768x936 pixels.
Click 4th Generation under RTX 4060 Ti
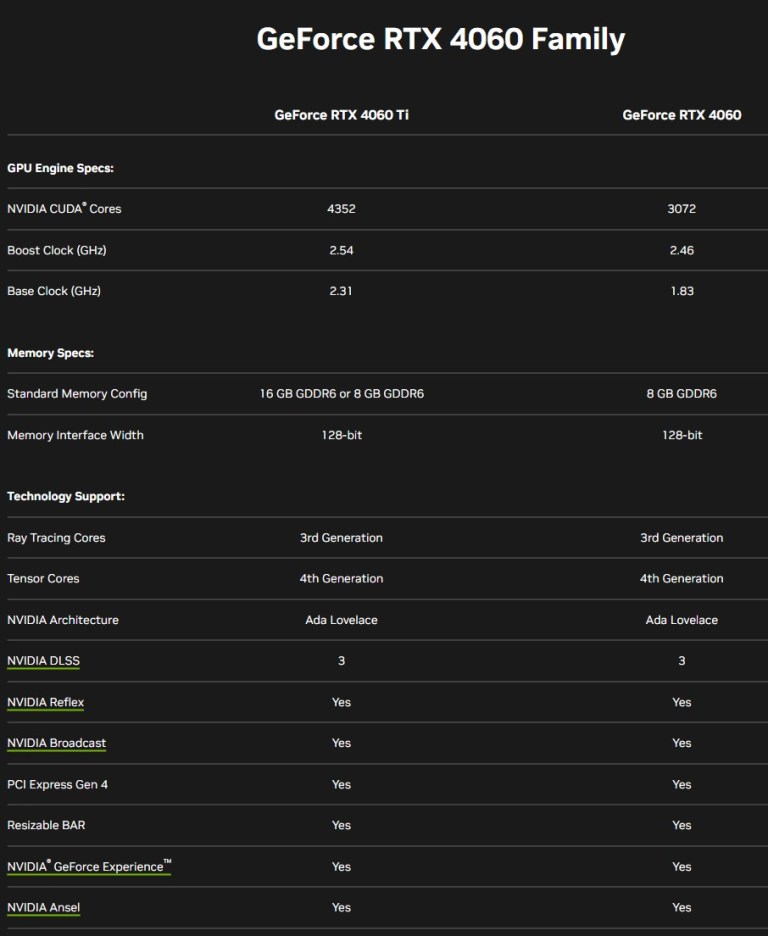(x=341, y=578)
